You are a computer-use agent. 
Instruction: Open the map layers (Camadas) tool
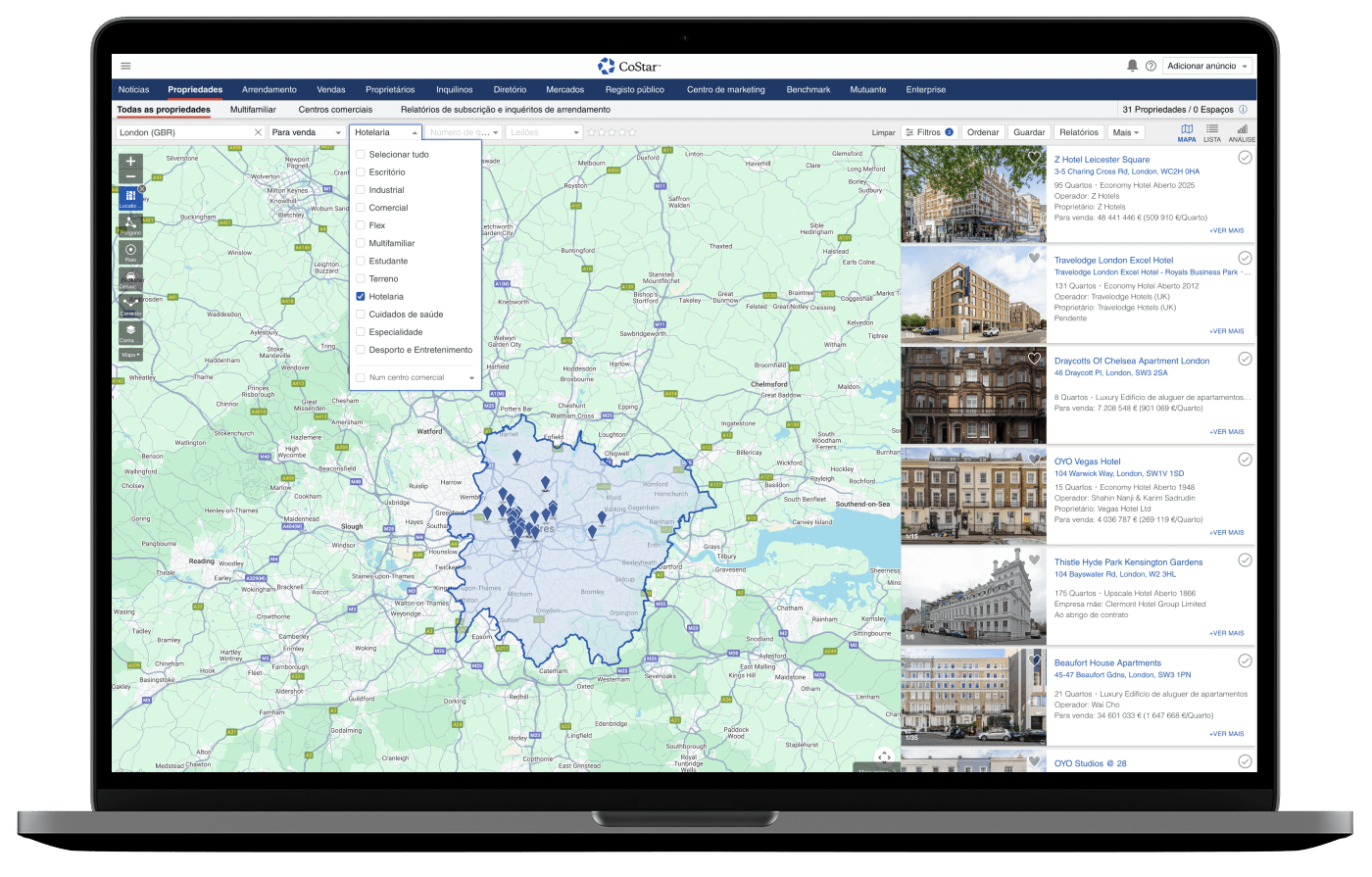pos(130,333)
